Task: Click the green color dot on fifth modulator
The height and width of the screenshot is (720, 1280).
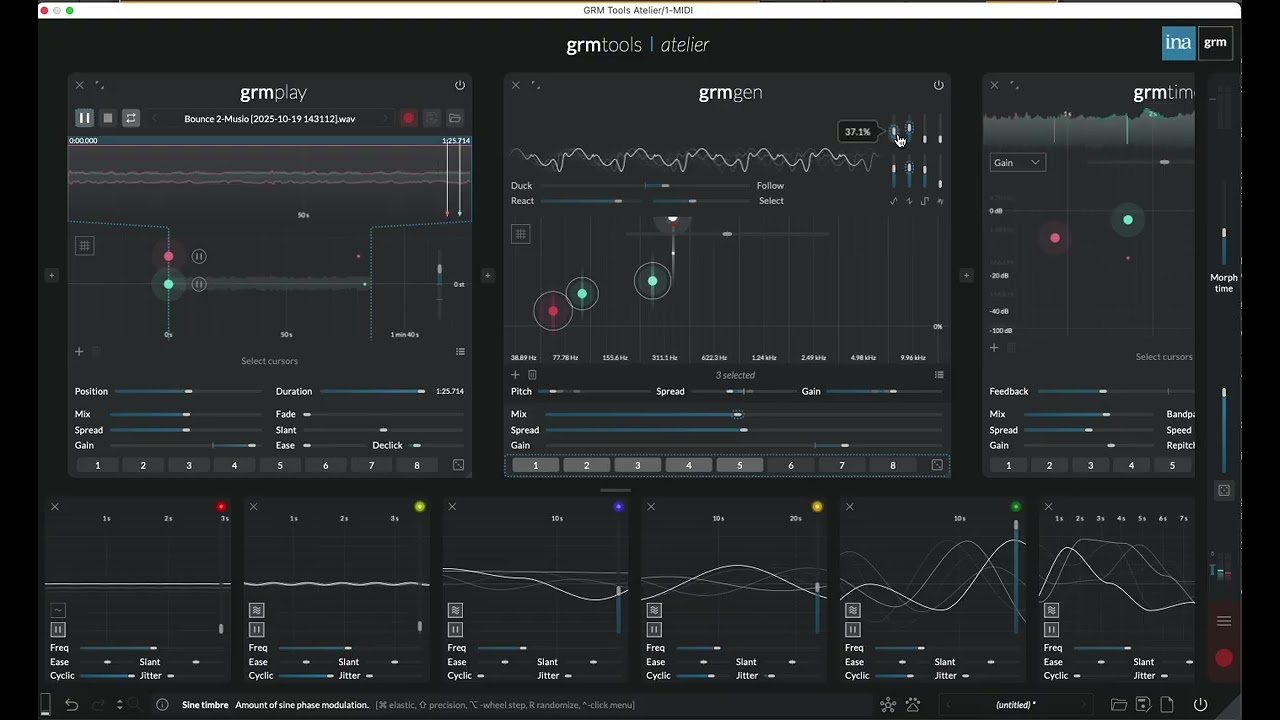Action: click(1016, 507)
